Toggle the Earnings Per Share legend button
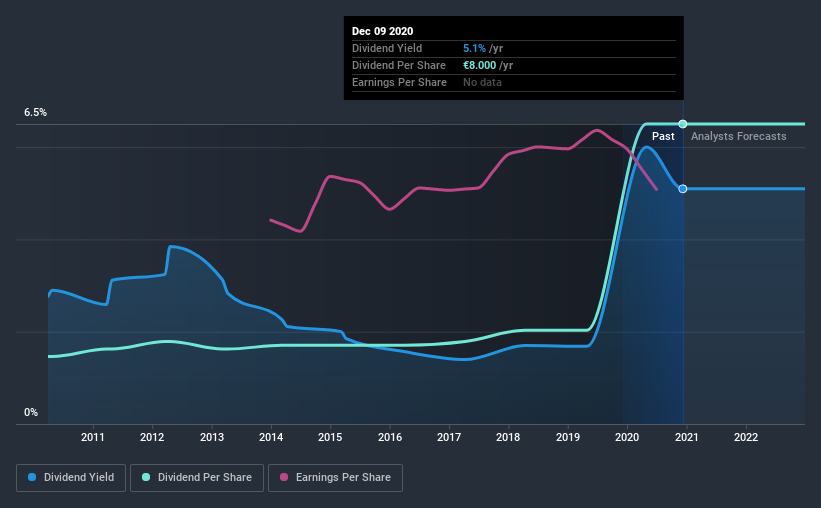This screenshot has height=508, width=821. [x=335, y=478]
